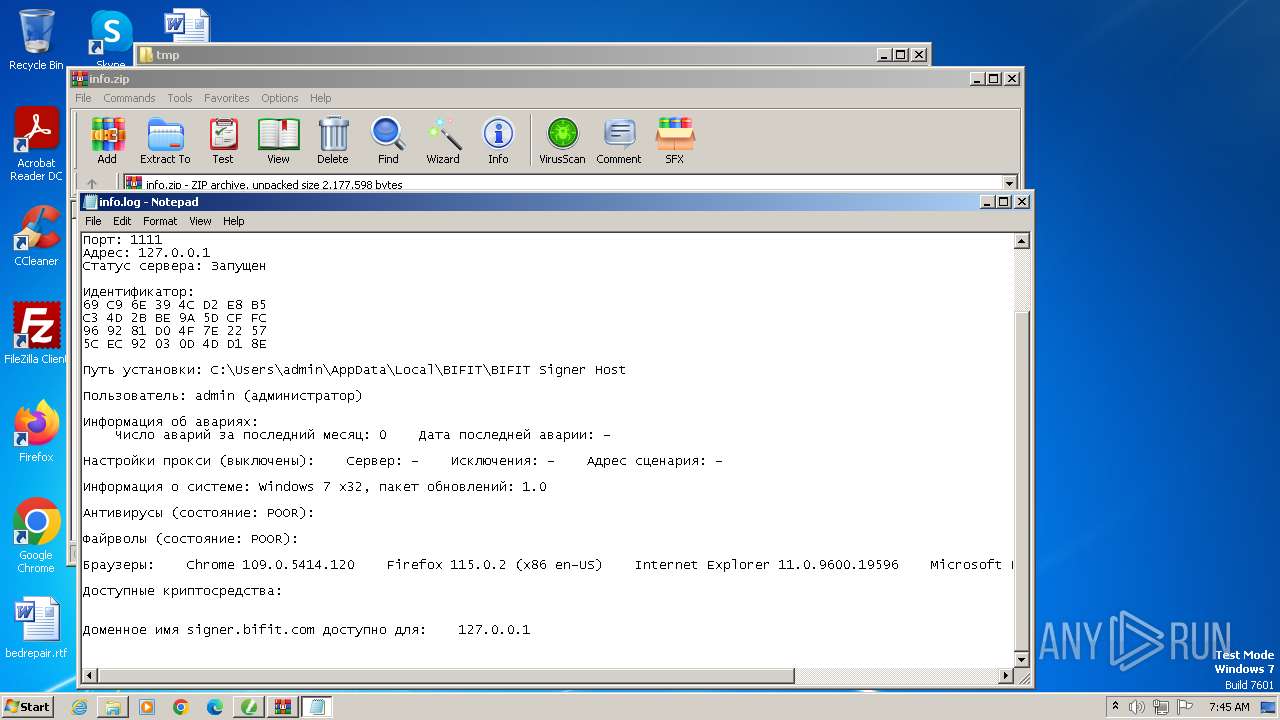Open Windows Media Player from taskbar

pos(147,707)
